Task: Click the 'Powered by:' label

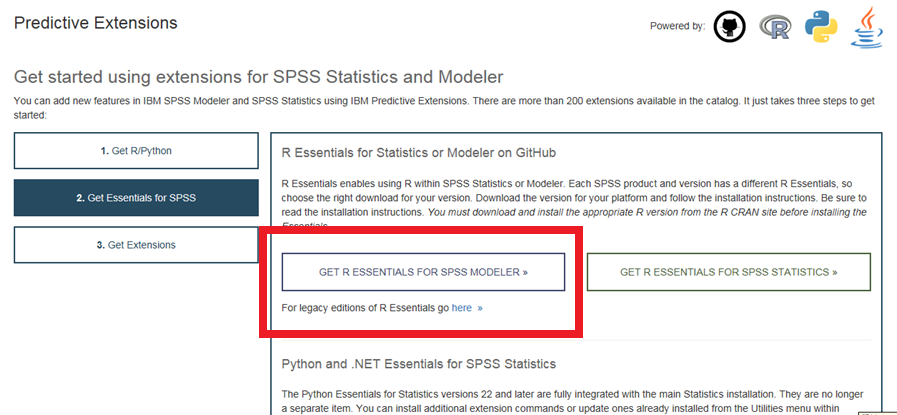Action: point(677,26)
